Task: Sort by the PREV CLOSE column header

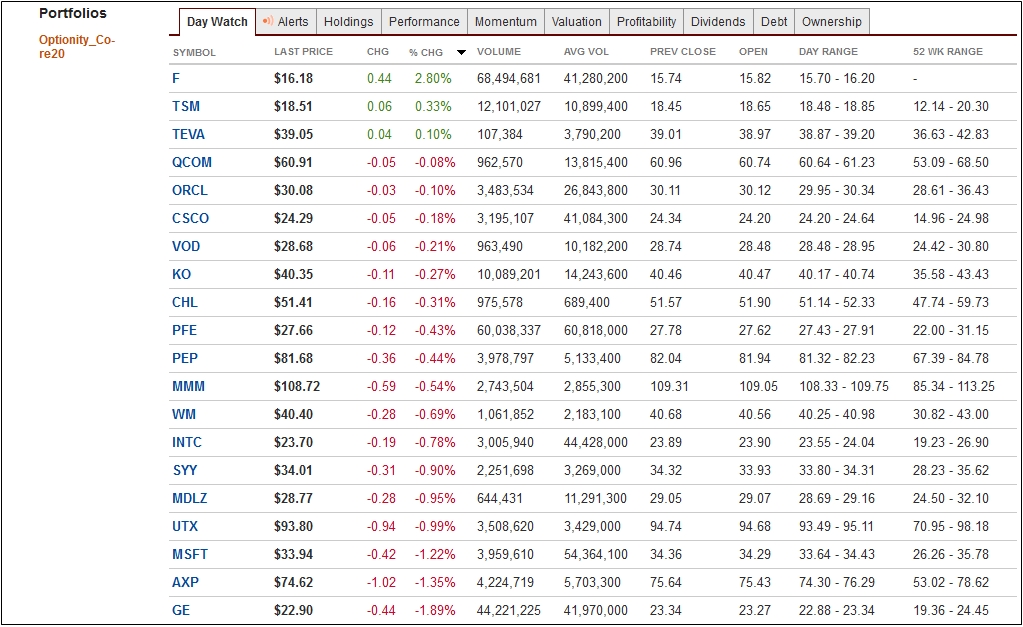Action: 683,52
